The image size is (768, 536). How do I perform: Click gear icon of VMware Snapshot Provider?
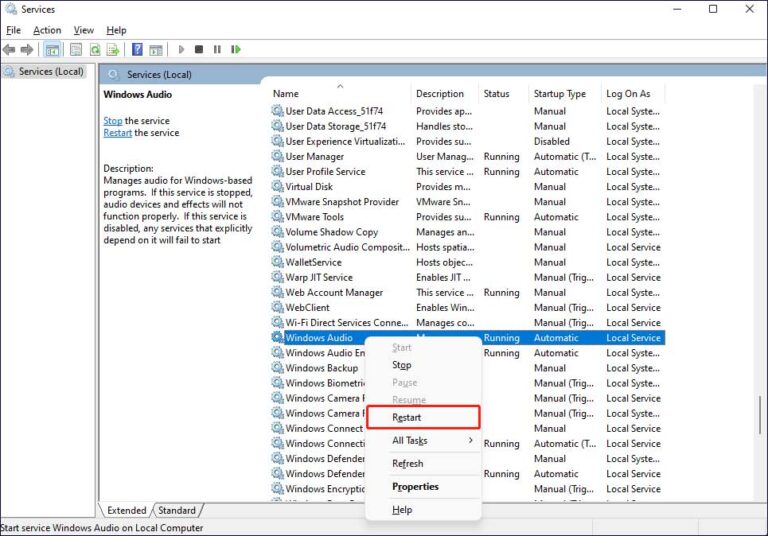[278, 202]
